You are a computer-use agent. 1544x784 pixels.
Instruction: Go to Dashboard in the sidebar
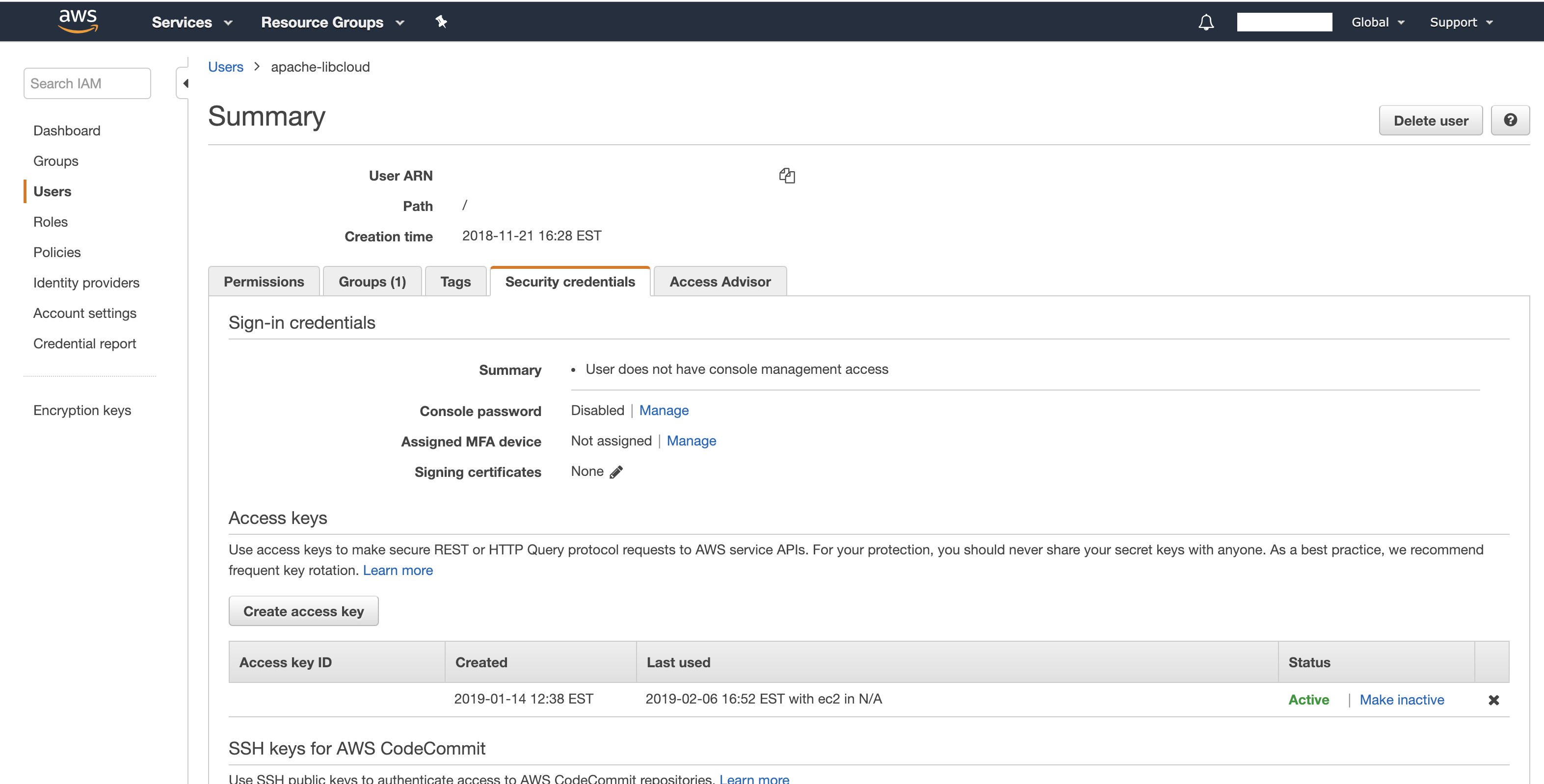pos(67,131)
